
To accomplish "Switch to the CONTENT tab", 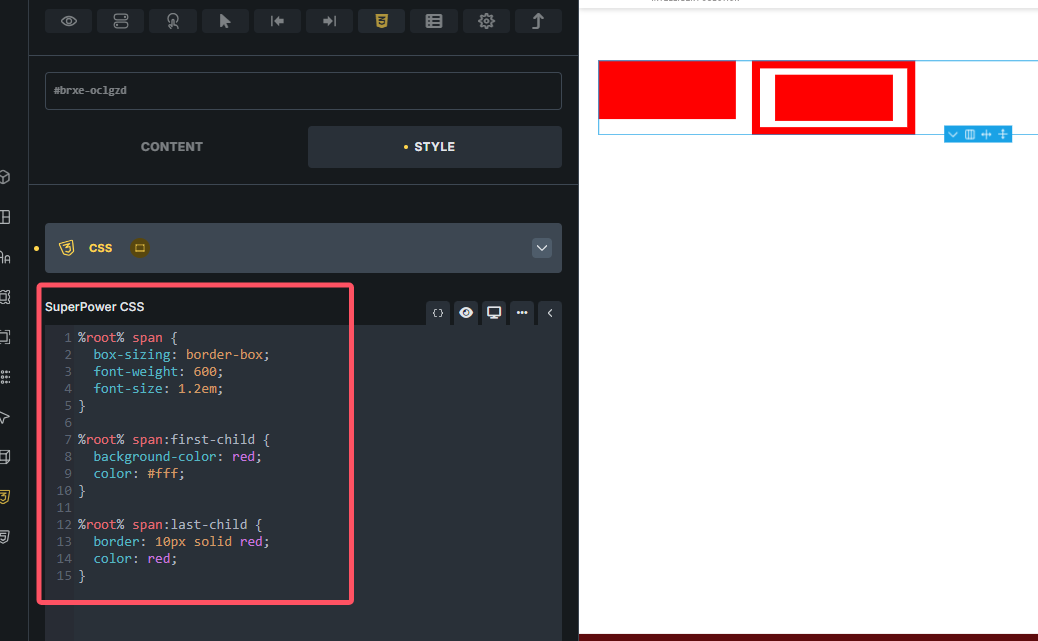I will coord(172,147).
